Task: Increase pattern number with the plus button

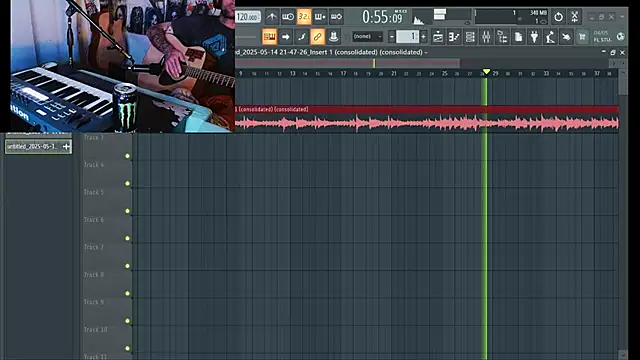Action: click(x=423, y=37)
